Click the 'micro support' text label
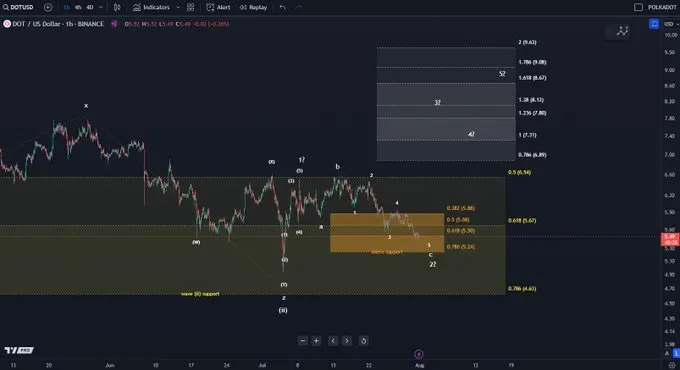This screenshot has width=680, height=370. 386,252
